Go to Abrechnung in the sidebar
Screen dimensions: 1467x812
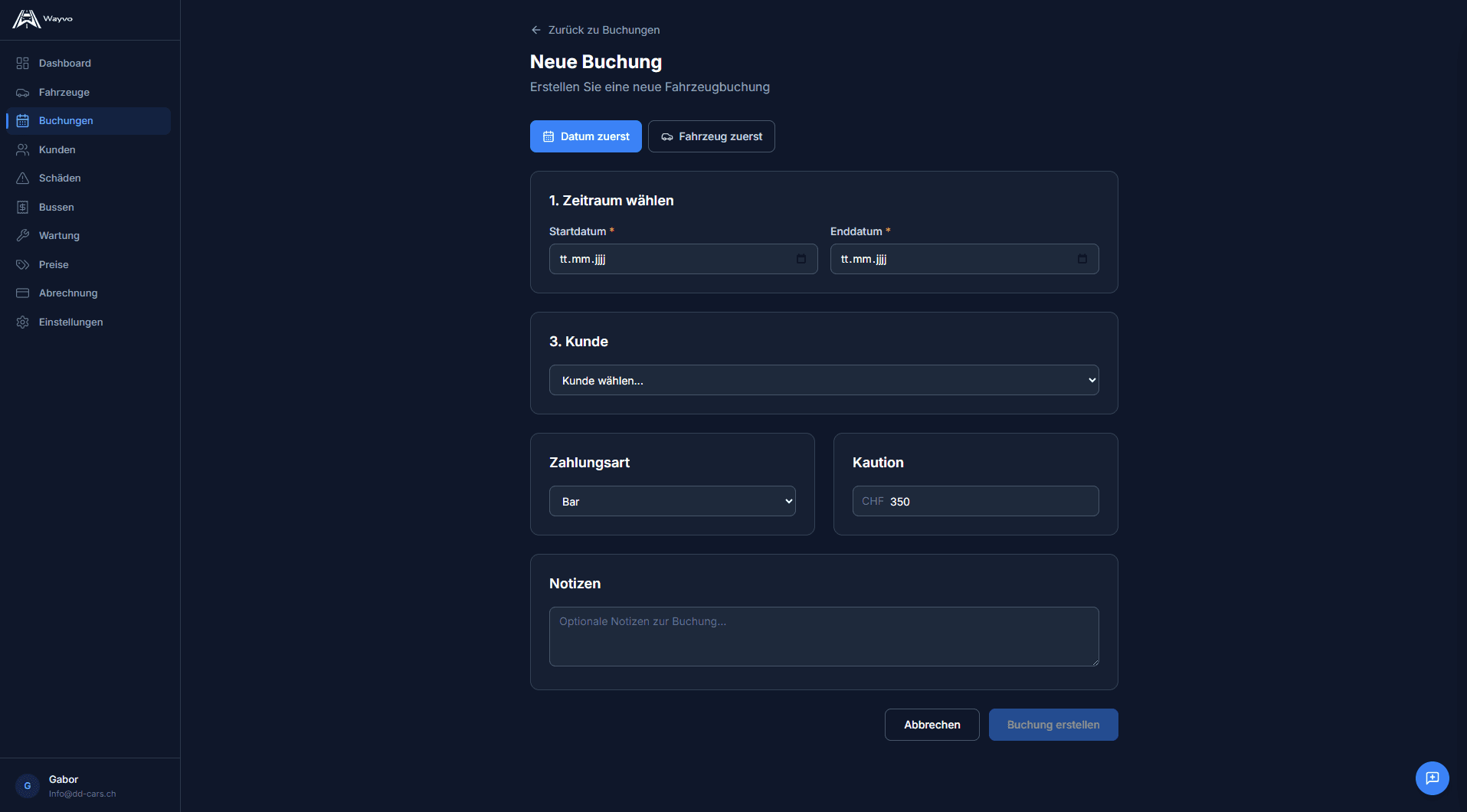(x=68, y=293)
